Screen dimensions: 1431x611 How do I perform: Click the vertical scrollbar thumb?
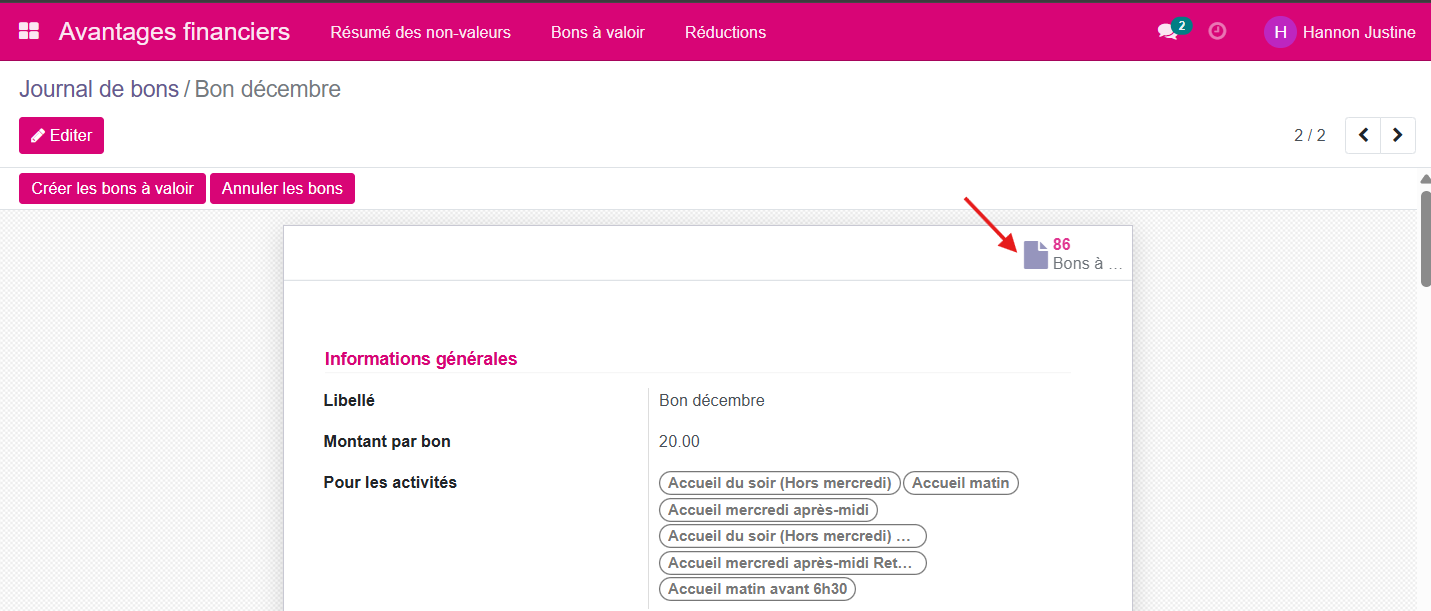(1425, 238)
